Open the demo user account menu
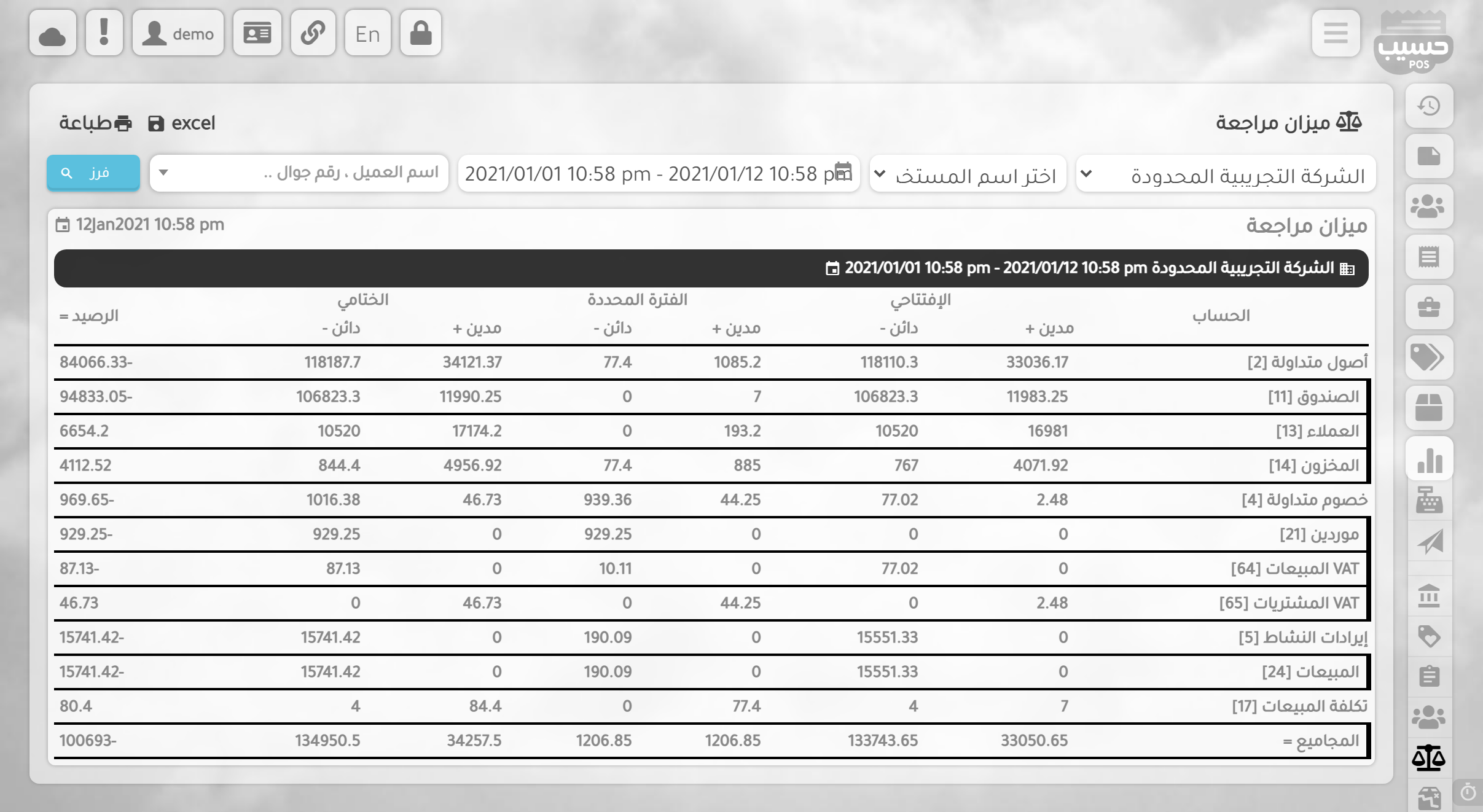The image size is (1483, 812). 178,34
